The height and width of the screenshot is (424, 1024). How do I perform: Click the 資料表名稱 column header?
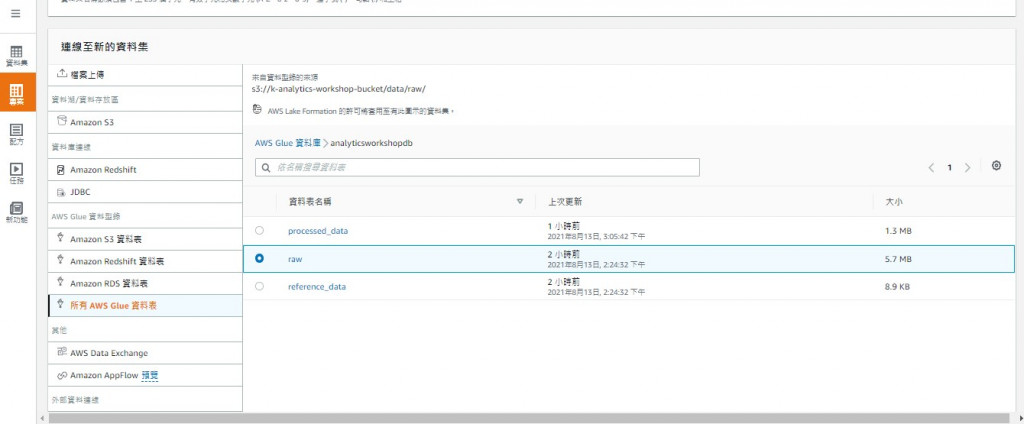[x=310, y=202]
